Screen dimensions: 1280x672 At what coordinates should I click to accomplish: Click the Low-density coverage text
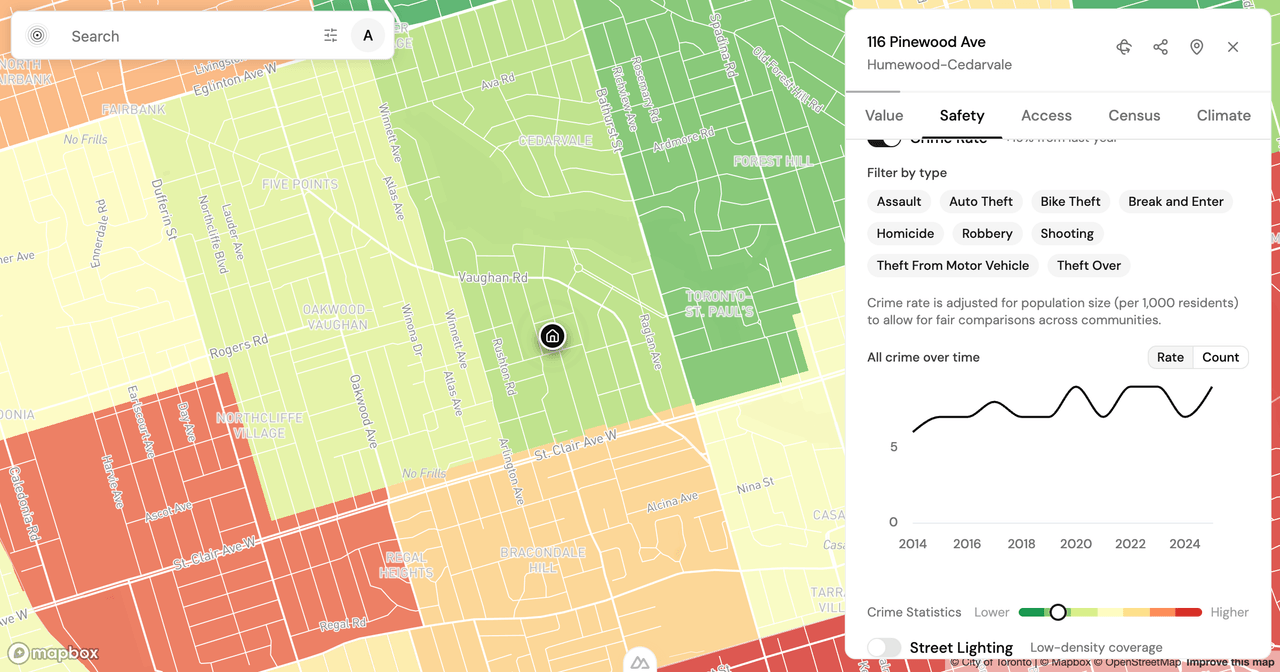pyautogui.click(x=1096, y=648)
